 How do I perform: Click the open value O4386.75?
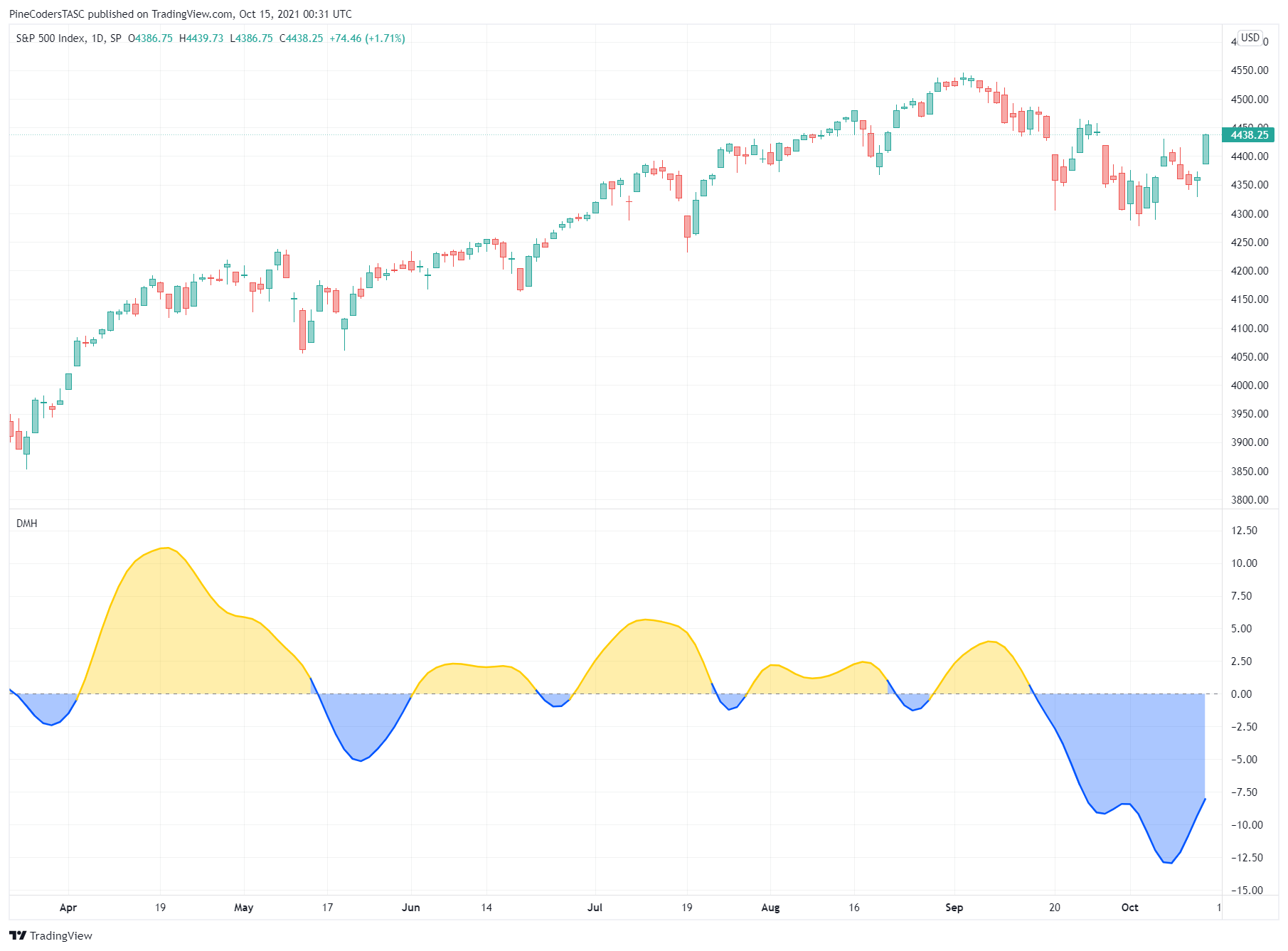pyautogui.click(x=150, y=38)
